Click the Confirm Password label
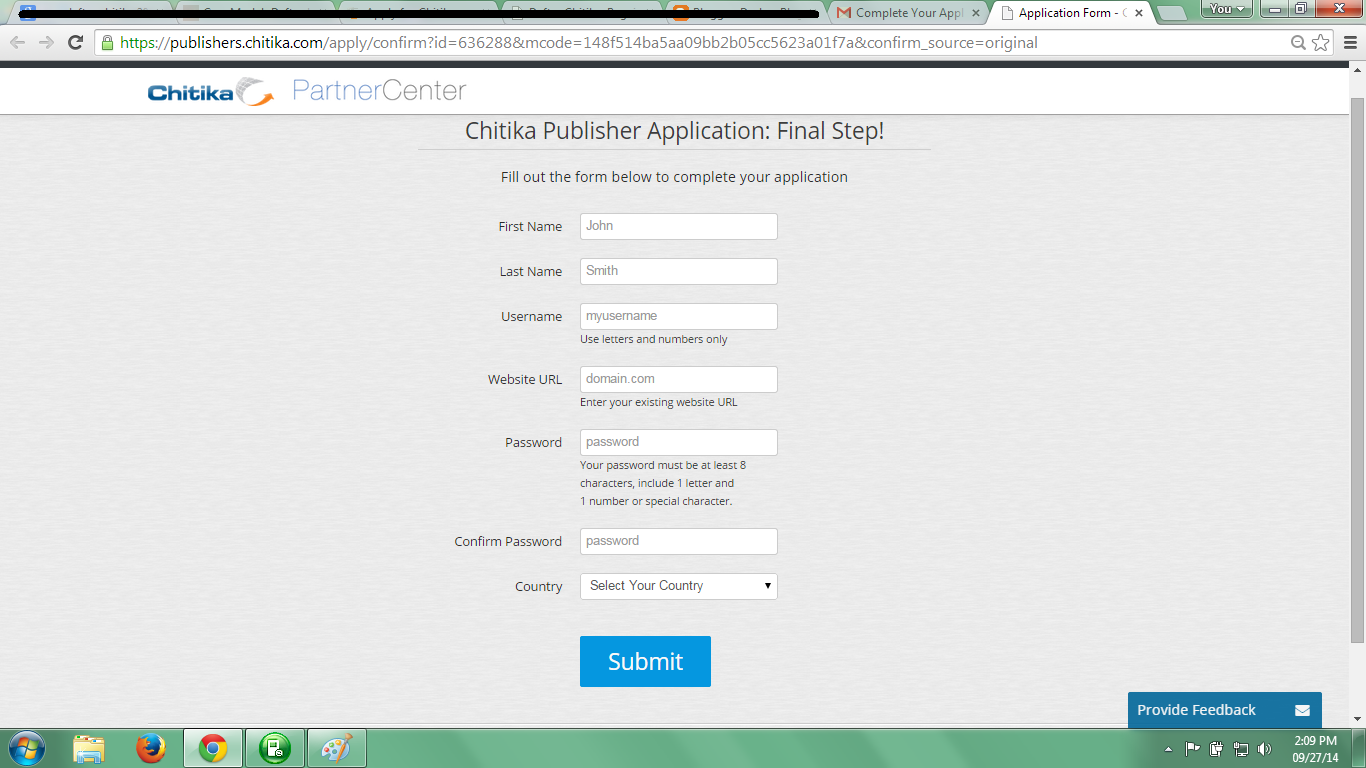Screen dimensions: 1366x768 pyautogui.click(x=508, y=542)
